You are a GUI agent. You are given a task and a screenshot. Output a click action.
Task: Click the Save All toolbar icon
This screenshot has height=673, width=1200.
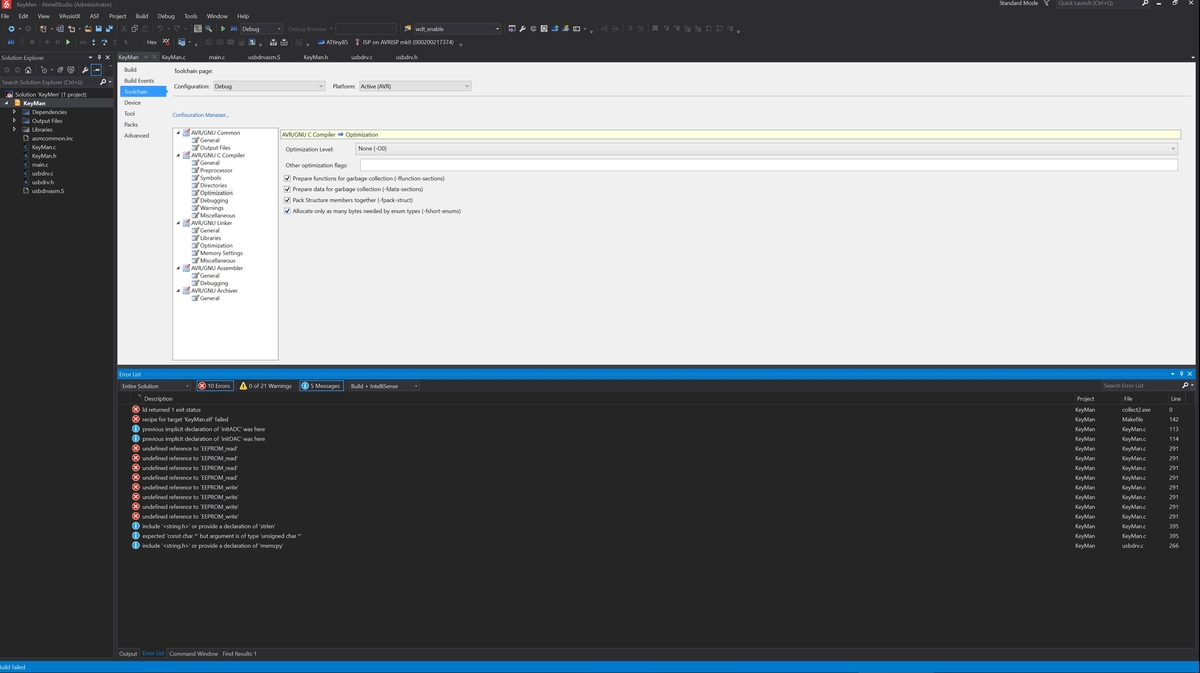coord(109,28)
